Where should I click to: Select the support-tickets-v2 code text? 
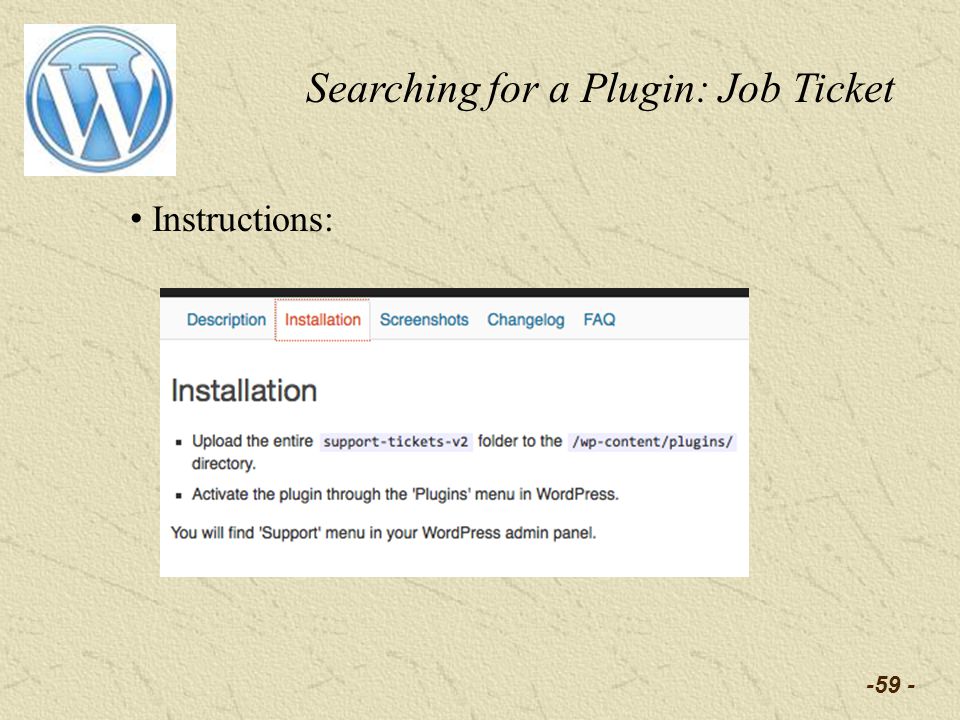tap(396, 441)
